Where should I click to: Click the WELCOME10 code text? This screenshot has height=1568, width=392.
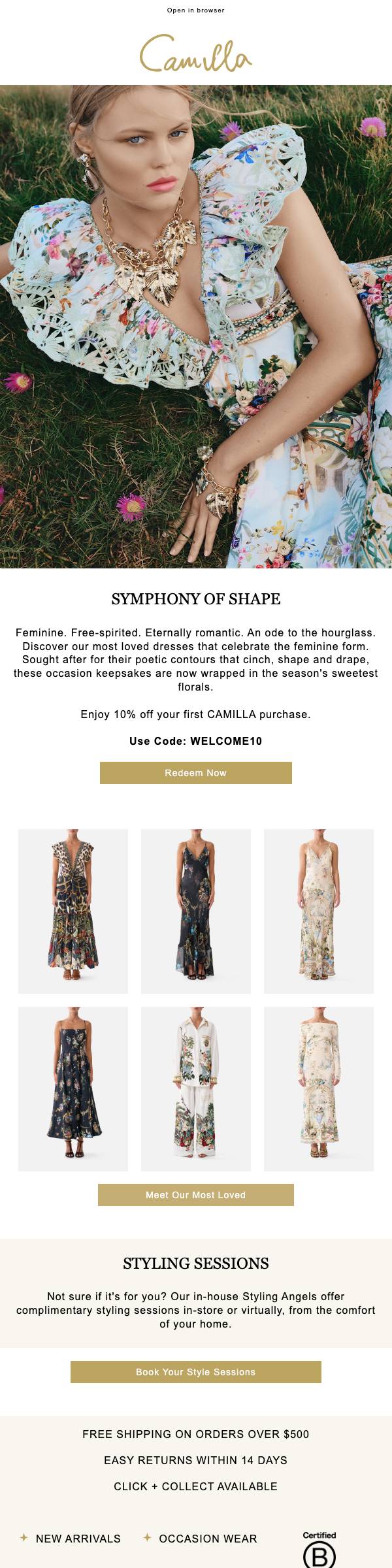pyautogui.click(x=226, y=741)
